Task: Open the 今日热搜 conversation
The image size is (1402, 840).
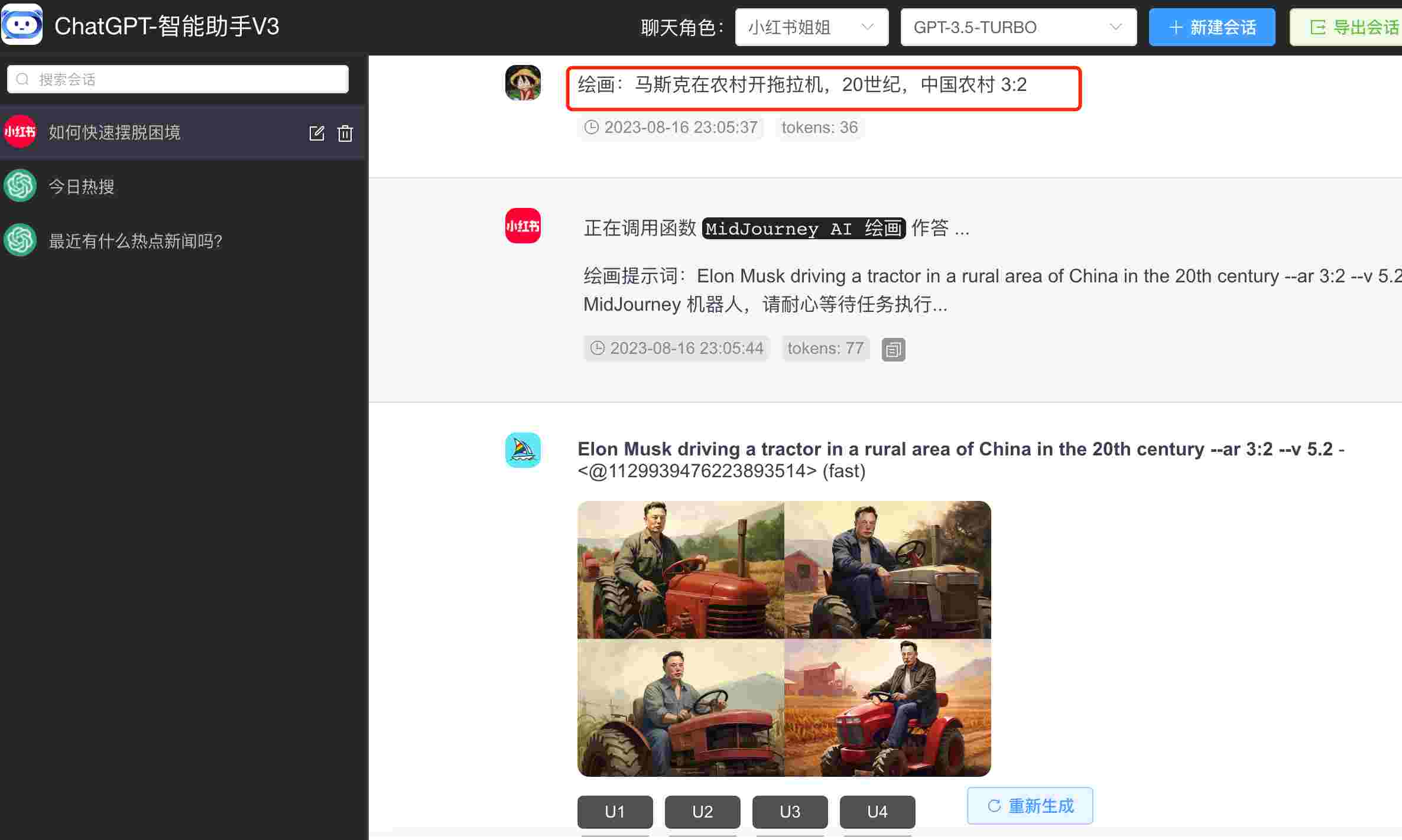Action: (82, 187)
